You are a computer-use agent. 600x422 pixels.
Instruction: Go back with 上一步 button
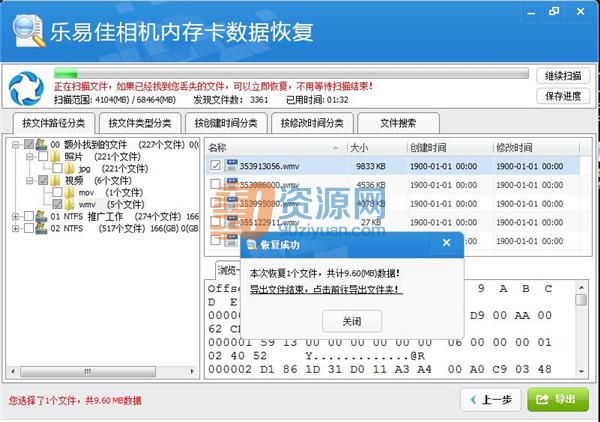[x=491, y=400]
